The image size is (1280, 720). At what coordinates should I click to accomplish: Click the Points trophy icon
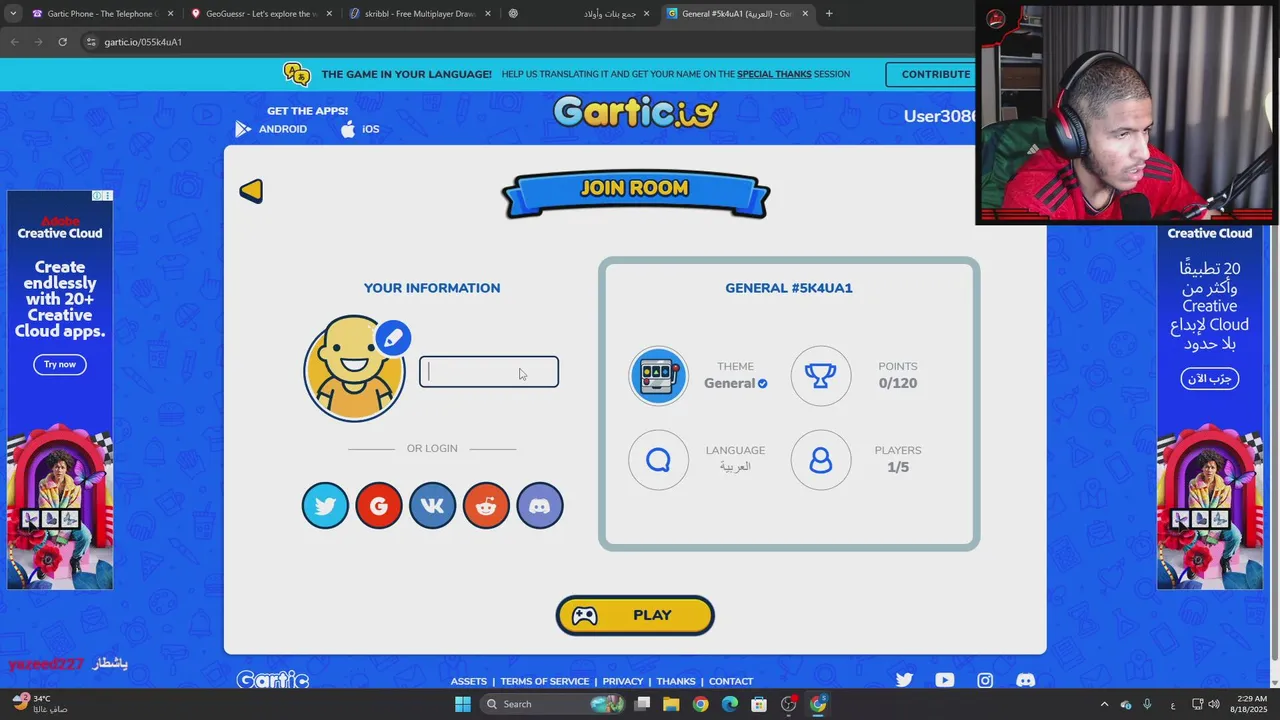coord(821,376)
